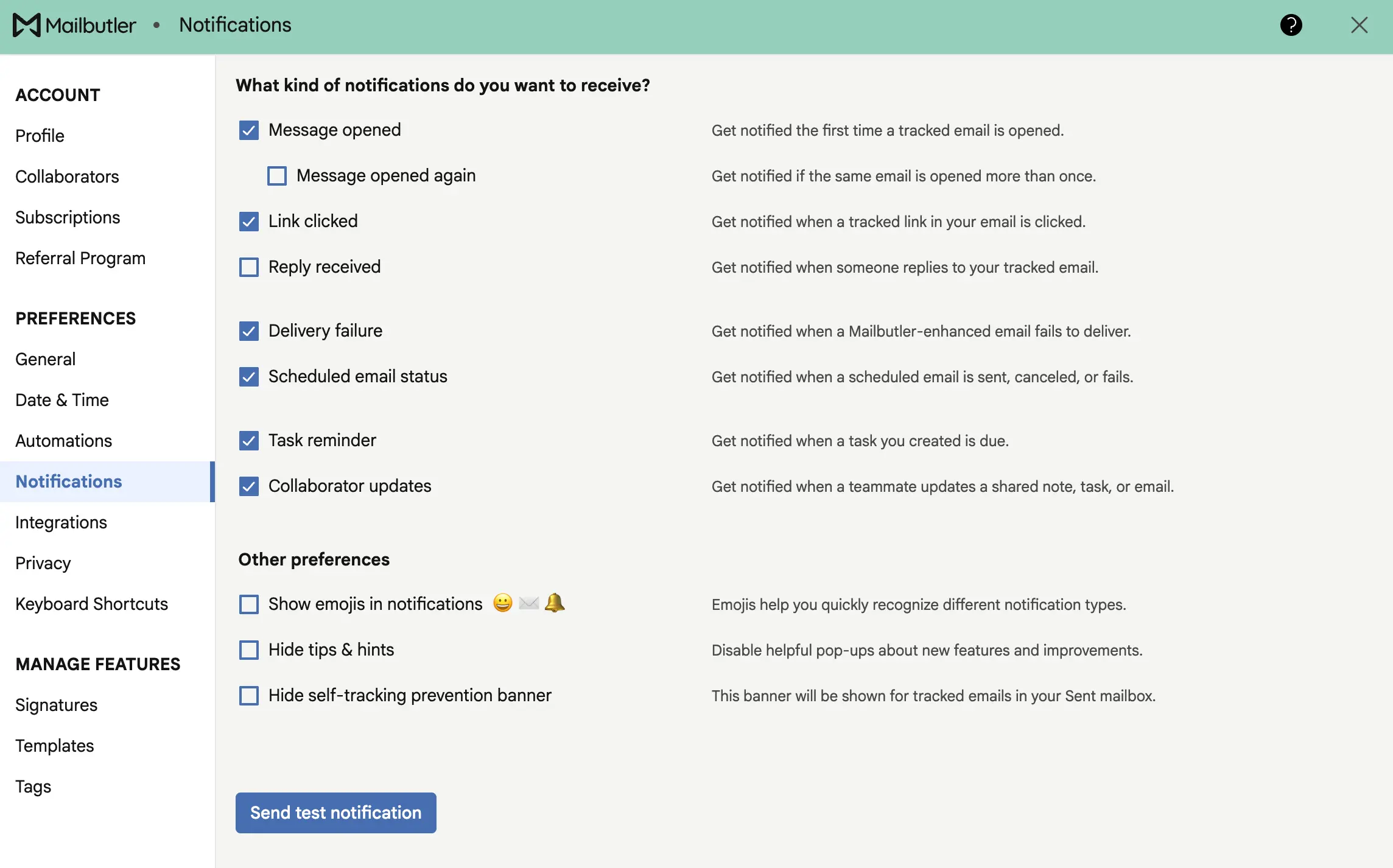Viewport: 1393px width, 868px height.
Task: Turn off Task reminder notifications
Action: tap(249, 441)
